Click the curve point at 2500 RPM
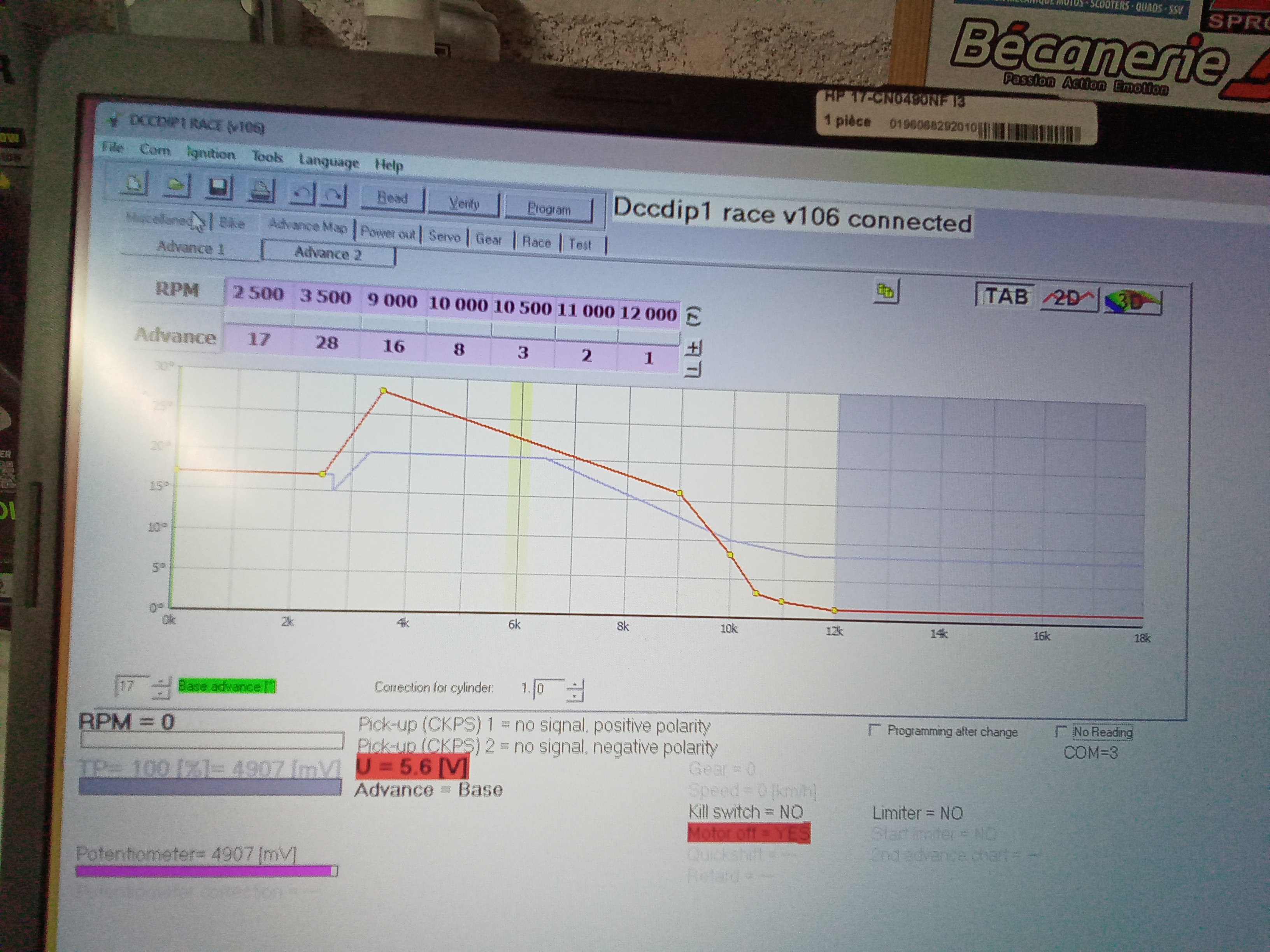 [323, 474]
